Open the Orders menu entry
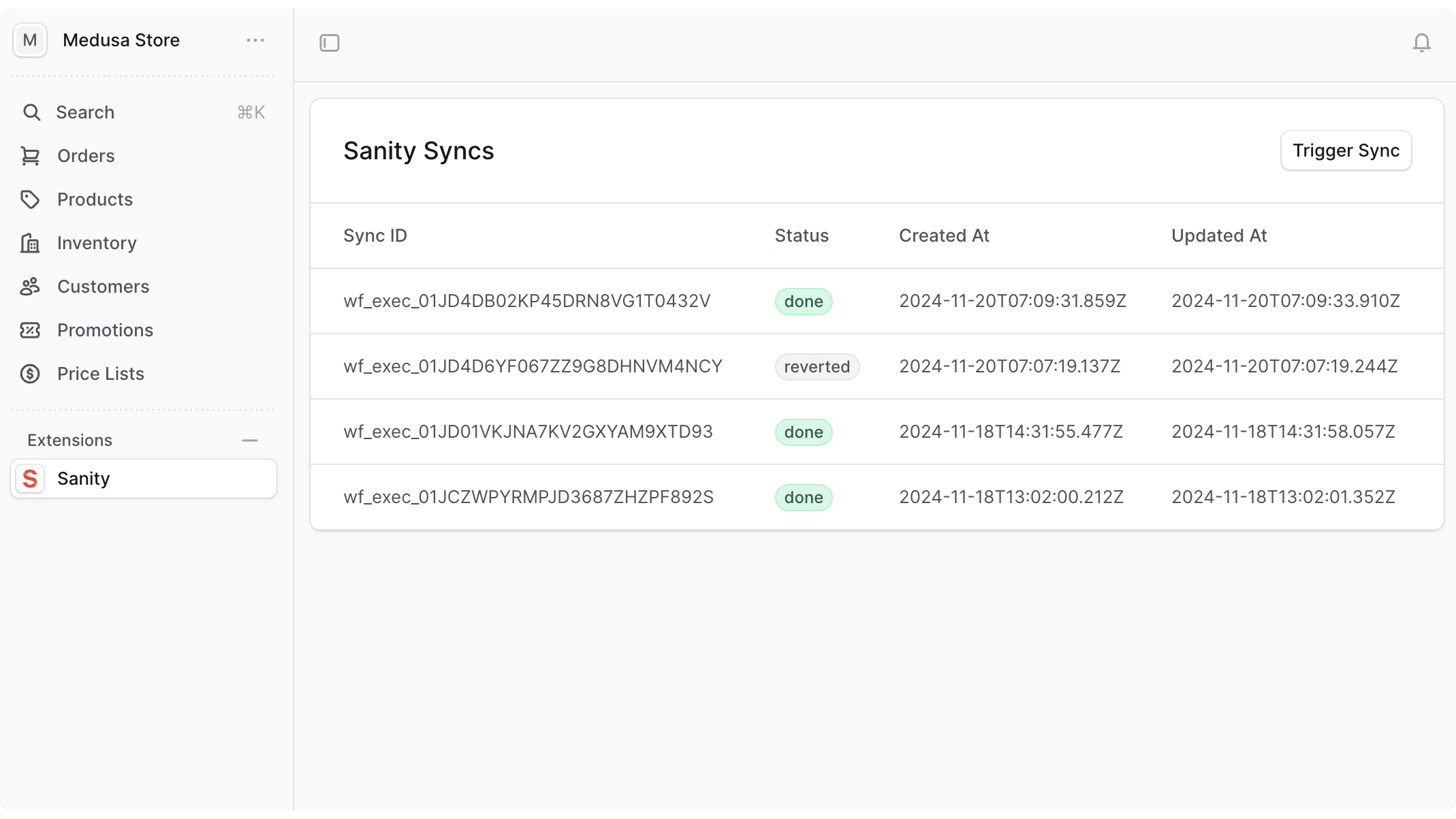Viewport: 1456px width, 819px height. [x=86, y=155]
